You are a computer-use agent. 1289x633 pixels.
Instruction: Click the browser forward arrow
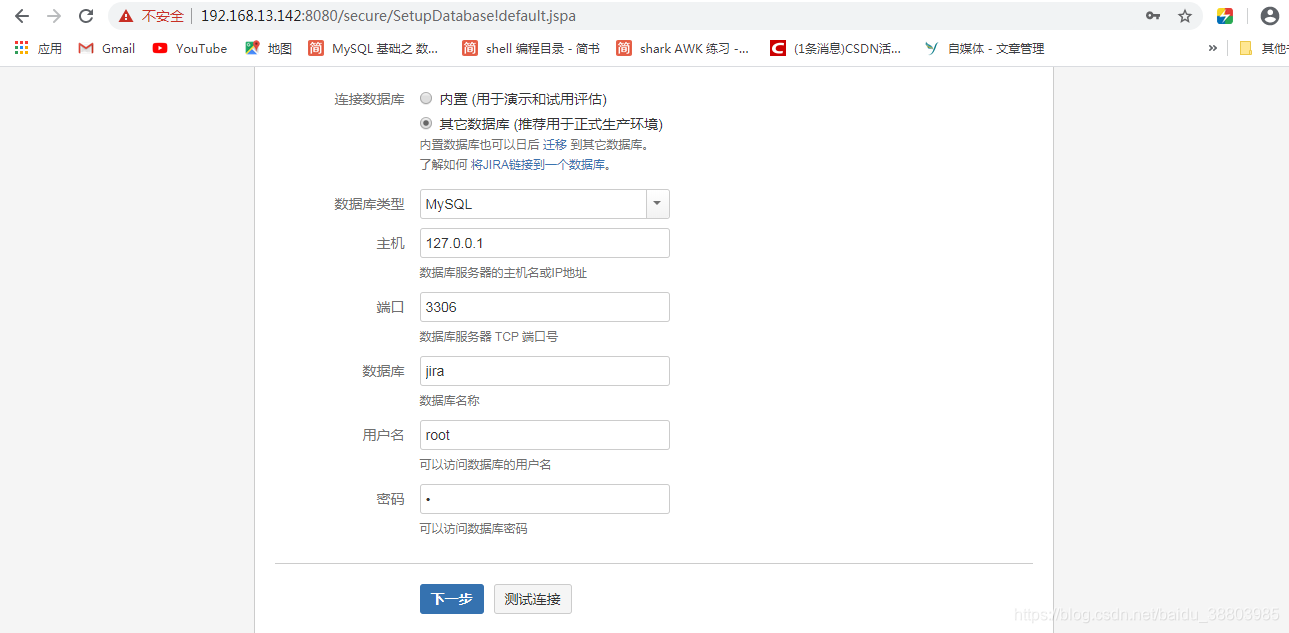click(54, 16)
